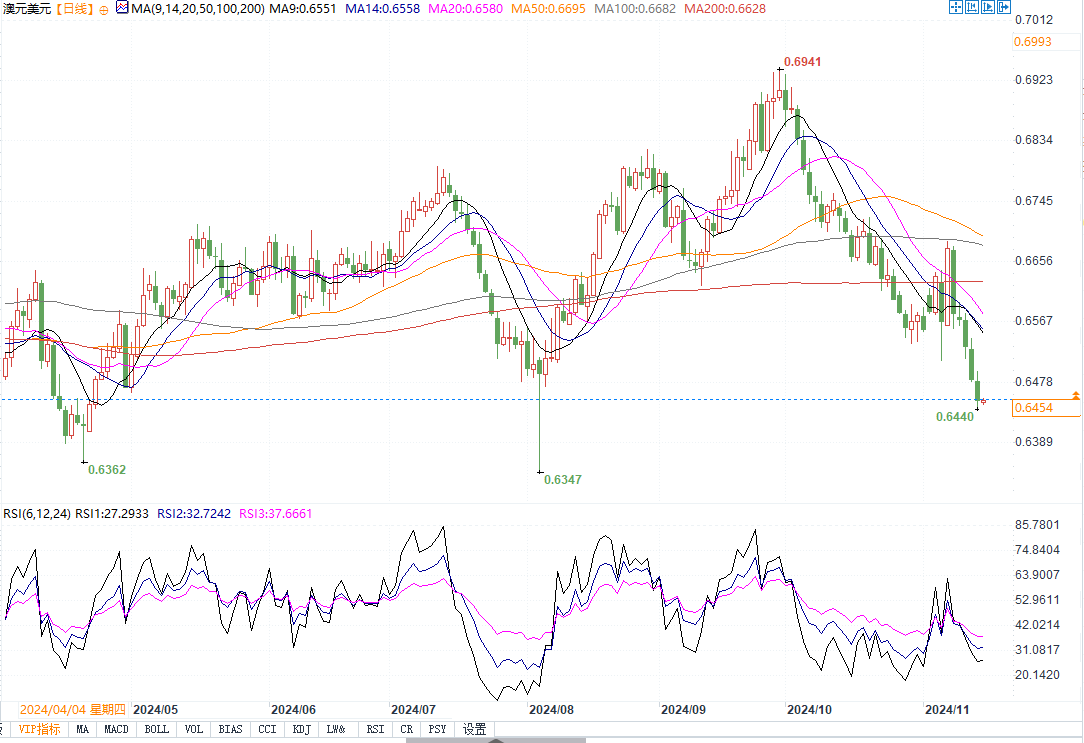Click the 日线 period label
Screen dimensions: 1084x743
pos(74,9)
